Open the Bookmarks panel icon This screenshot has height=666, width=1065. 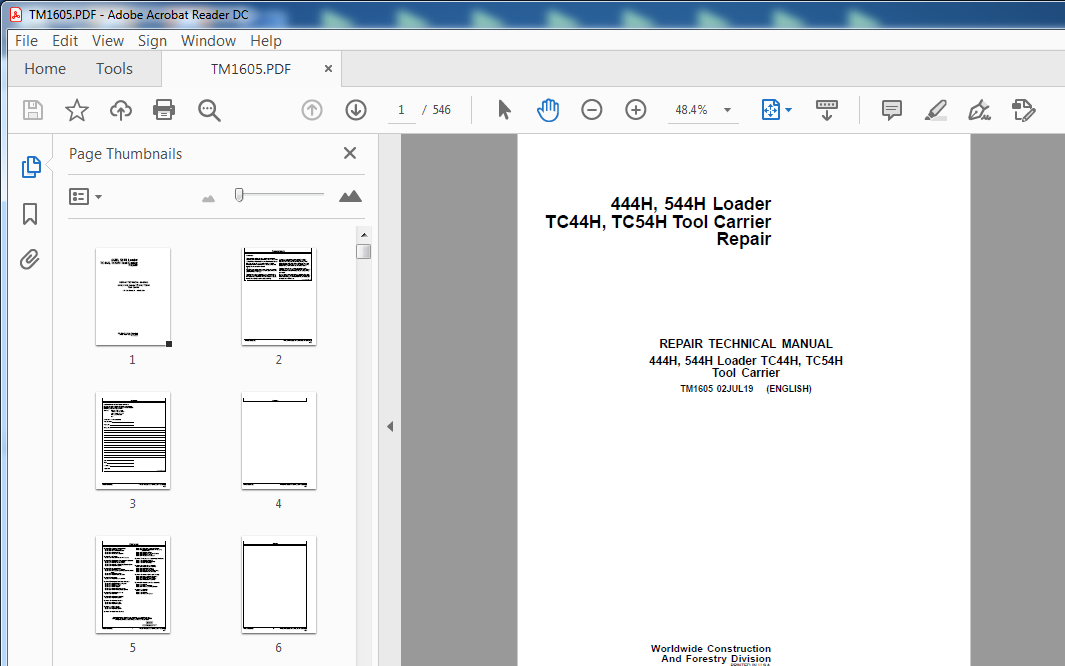30,214
